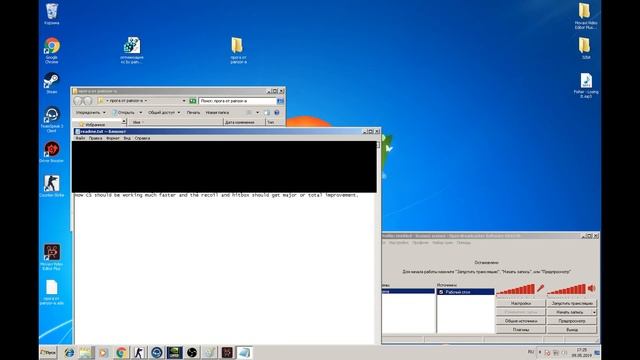Select the Counter-Strike desktop icon
The width and height of the screenshot is (640, 360).
pos(52,186)
